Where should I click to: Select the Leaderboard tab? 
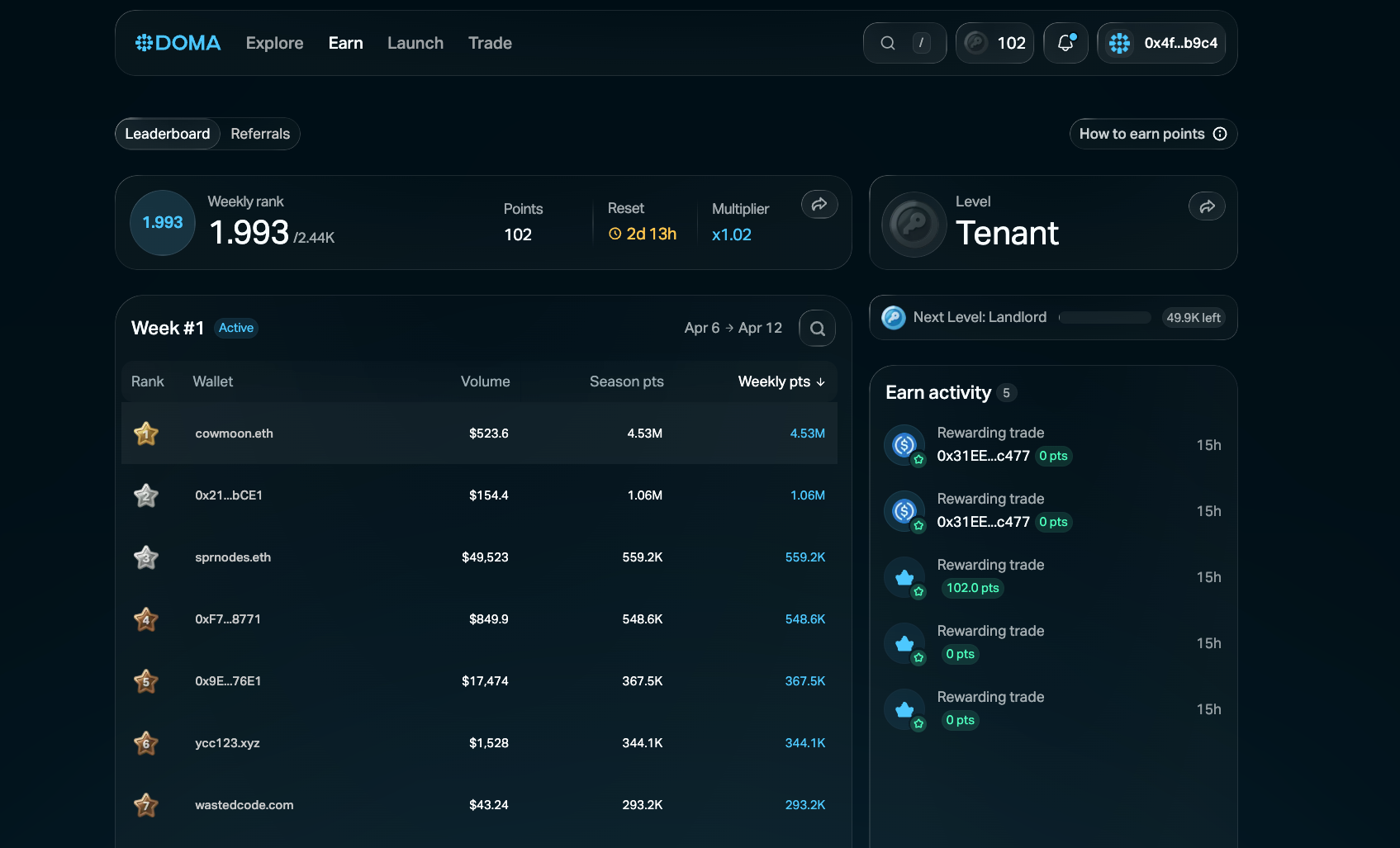coord(168,134)
